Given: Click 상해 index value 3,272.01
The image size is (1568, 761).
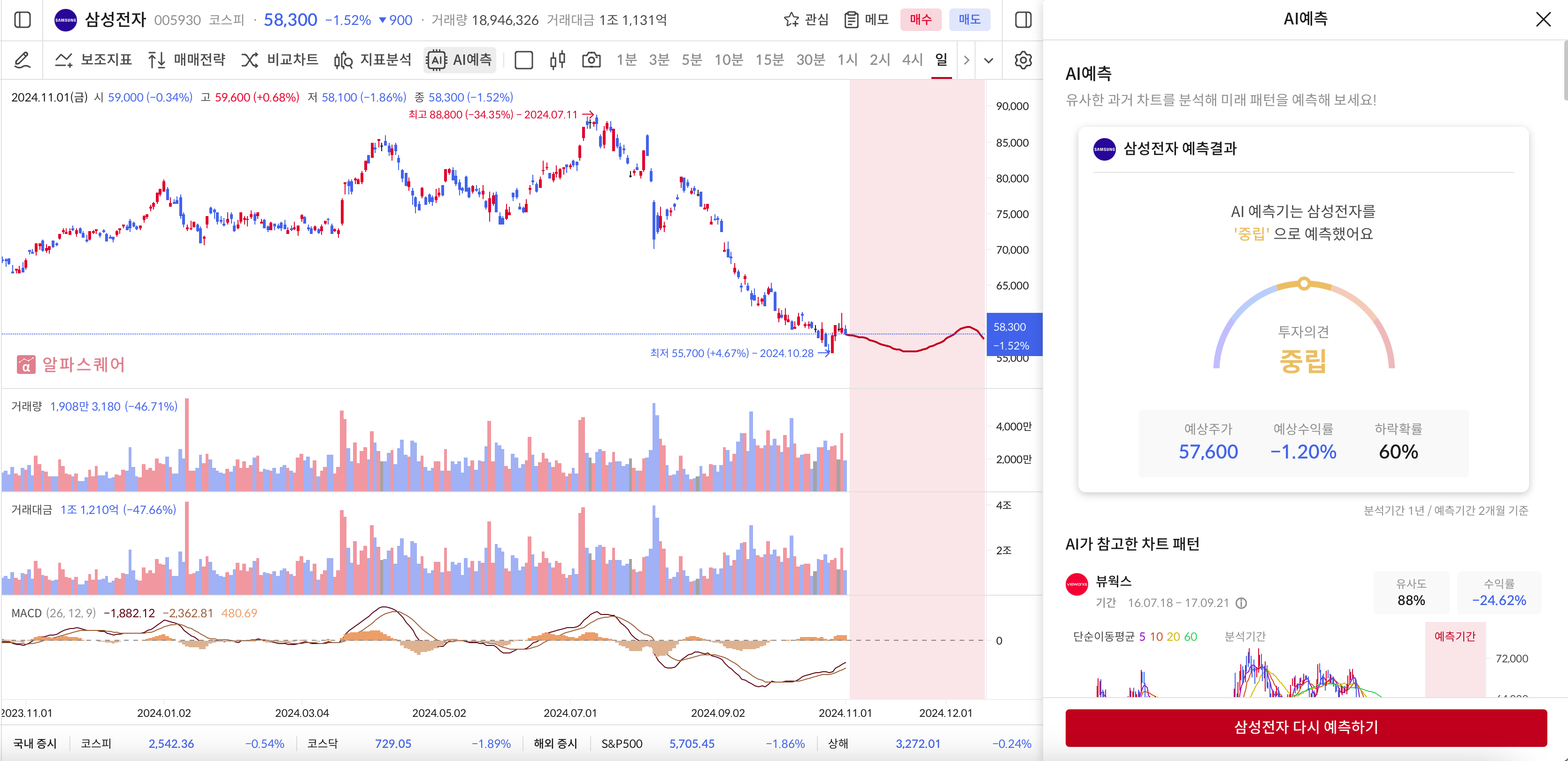Looking at the screenshot, I should point(918,744).
